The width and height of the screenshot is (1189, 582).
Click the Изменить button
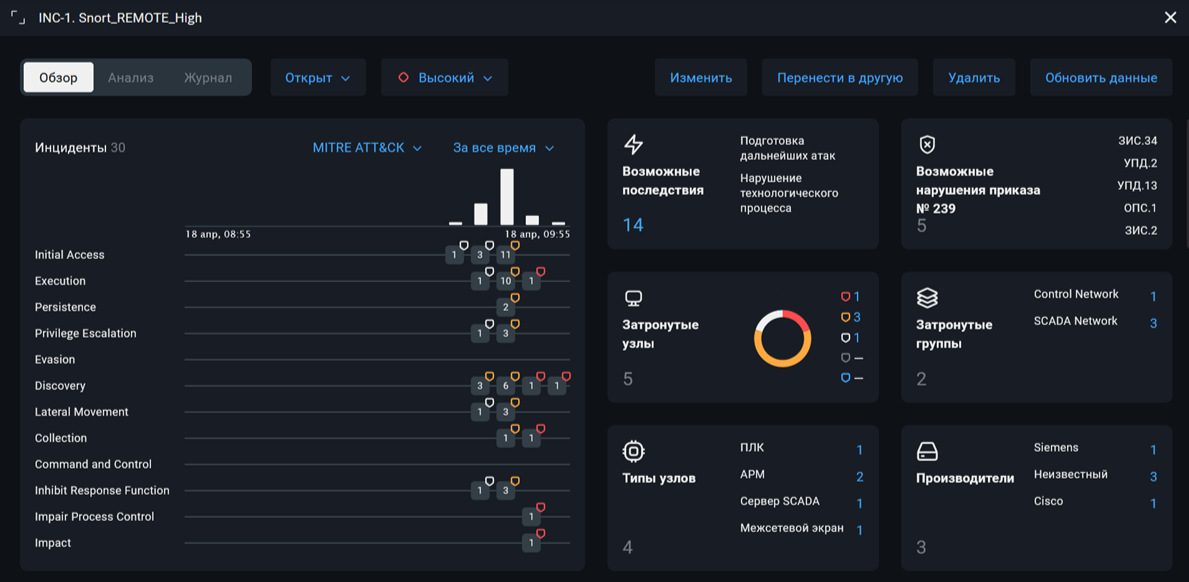701,77
